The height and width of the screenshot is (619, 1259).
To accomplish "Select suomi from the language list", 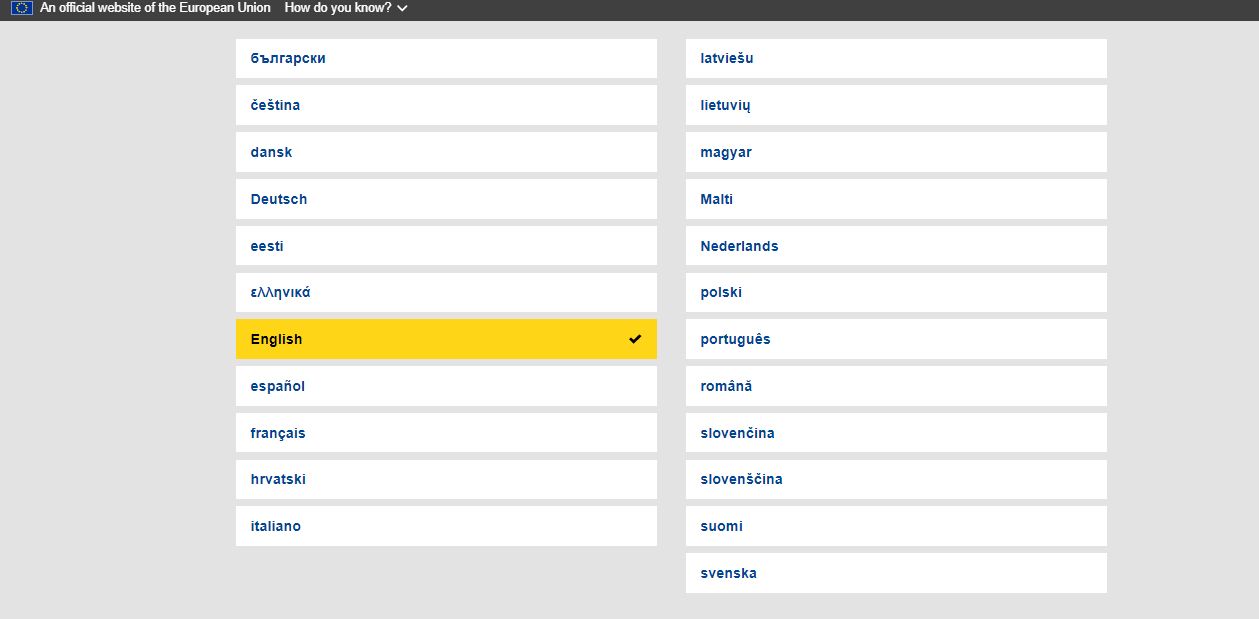I will [895, 526].
